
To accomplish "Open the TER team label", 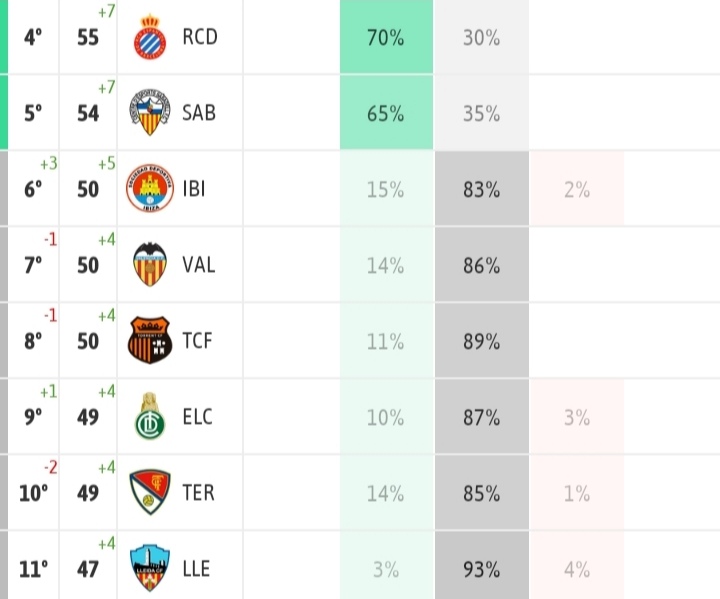I will click(198, 493).
